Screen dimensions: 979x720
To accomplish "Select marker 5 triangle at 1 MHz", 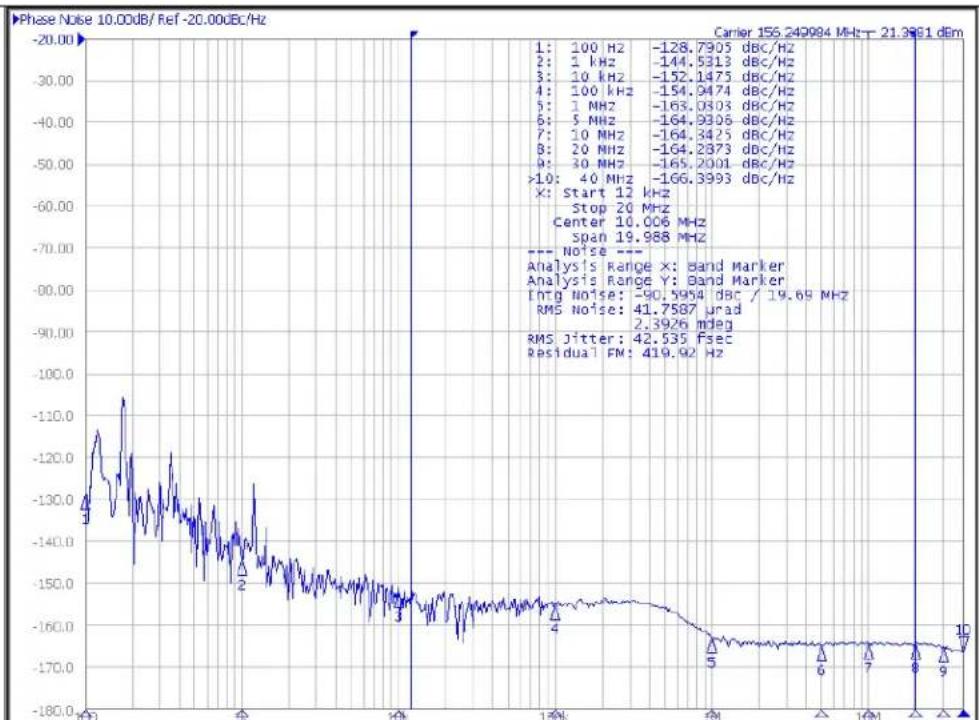I will (x=711, y=645).
